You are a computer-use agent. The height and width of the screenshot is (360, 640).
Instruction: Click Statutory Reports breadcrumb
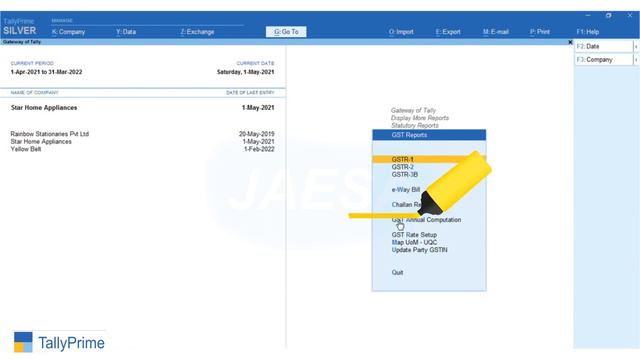click(414, 125)
